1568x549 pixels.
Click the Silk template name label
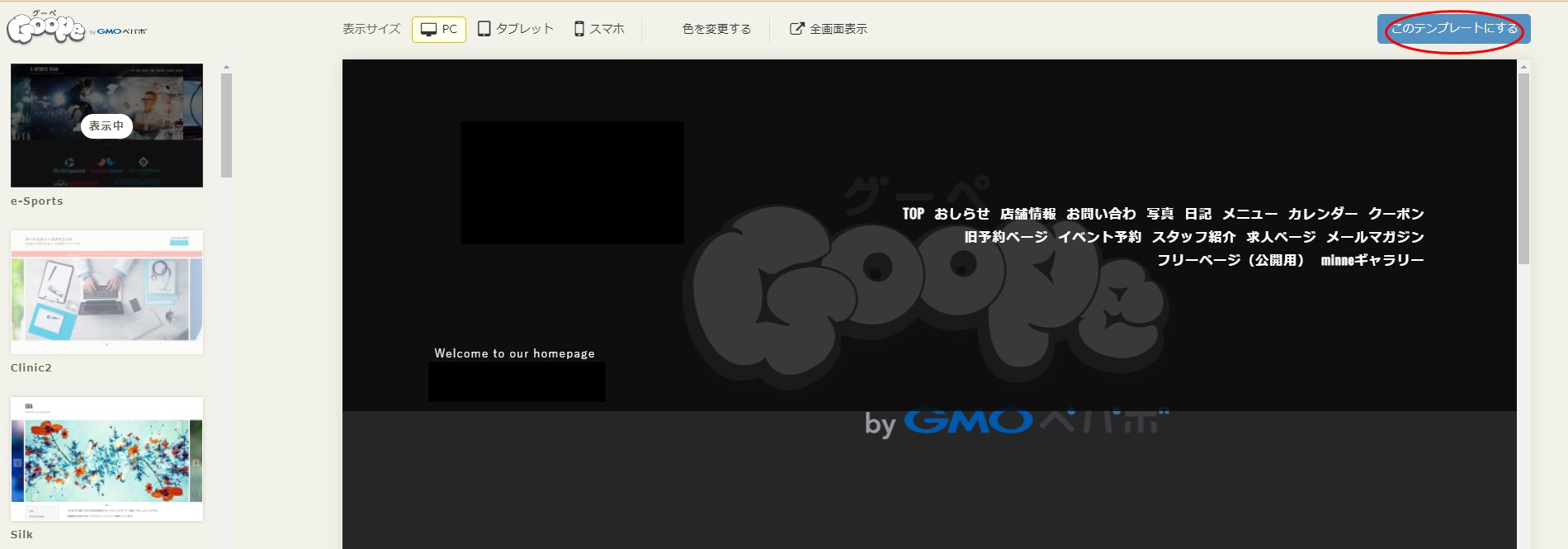21,534
